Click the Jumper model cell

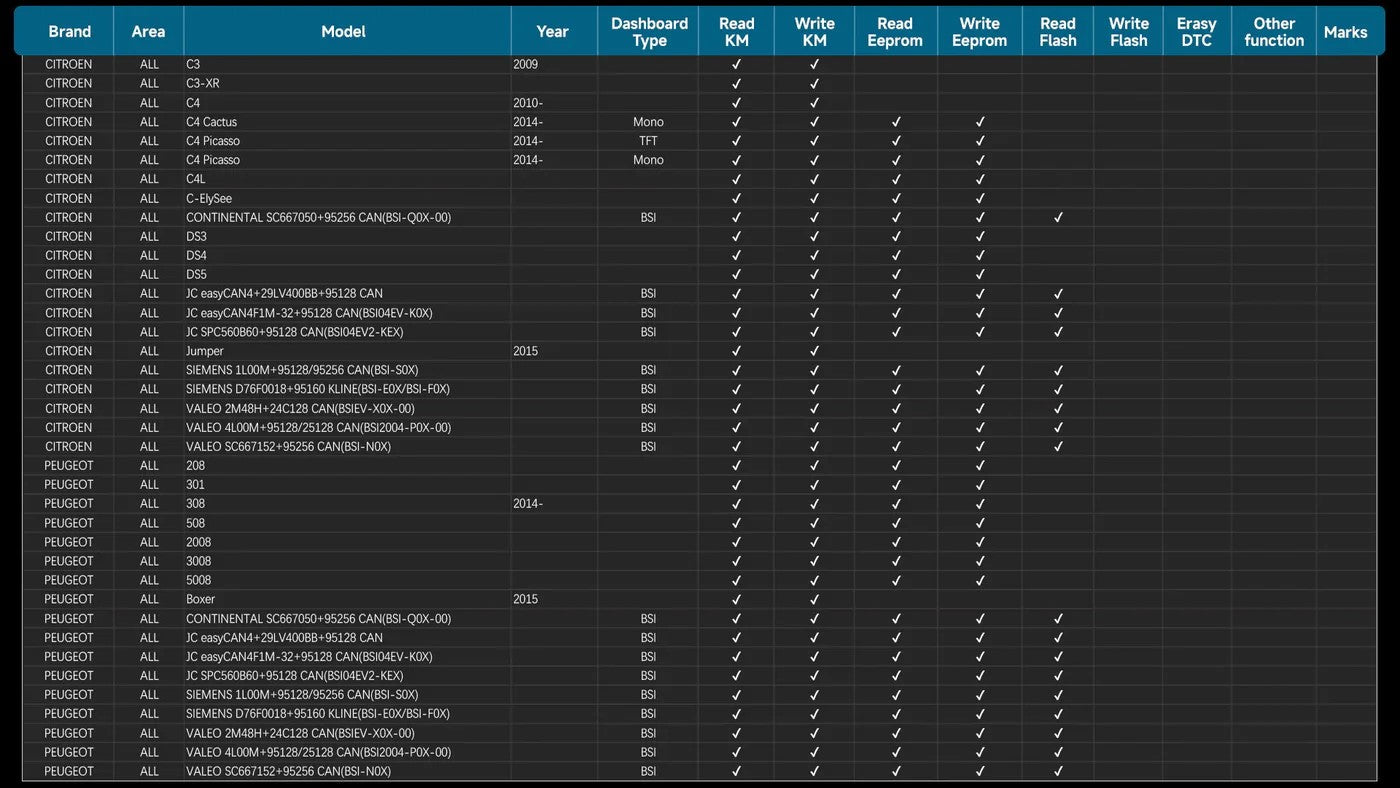pyautogui.click(x=347, y=351)
